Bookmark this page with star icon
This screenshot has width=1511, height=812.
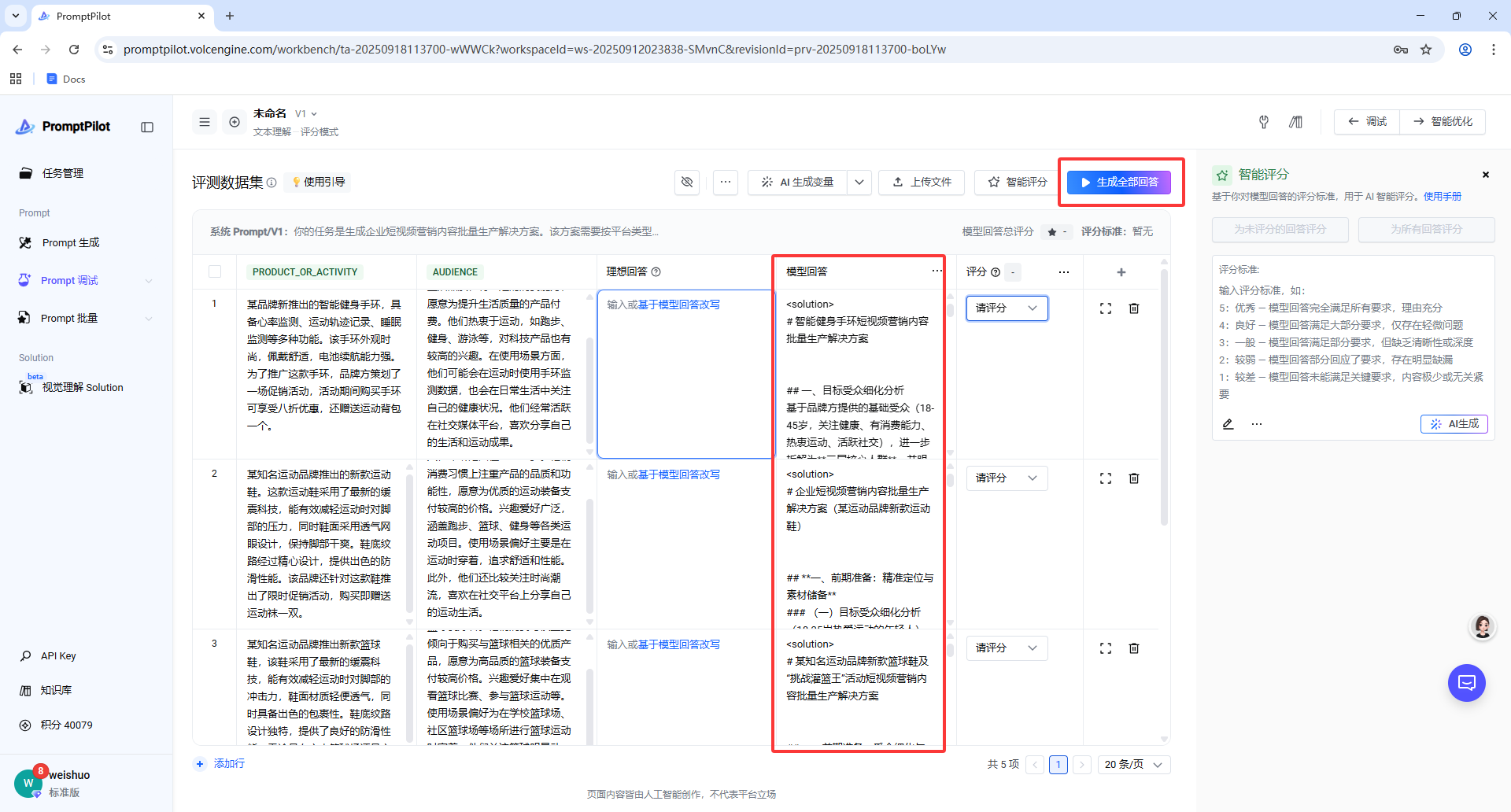(x=1426, y=50)
